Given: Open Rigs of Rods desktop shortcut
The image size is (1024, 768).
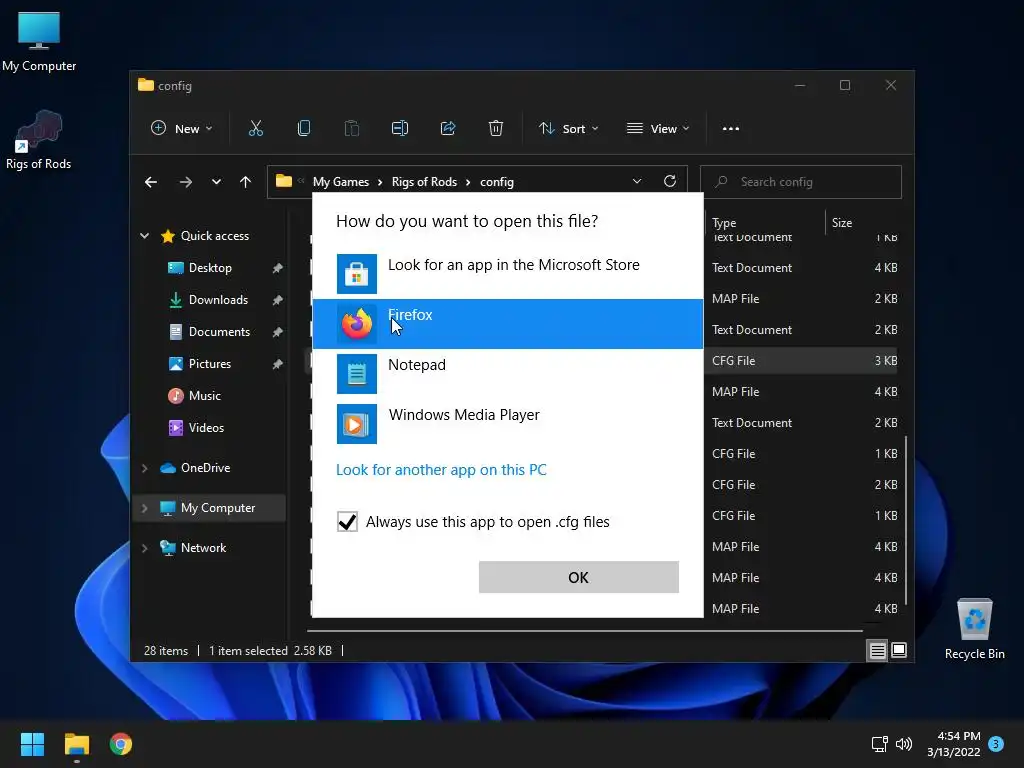Looking at the screenshot, I should click(39, 140).
